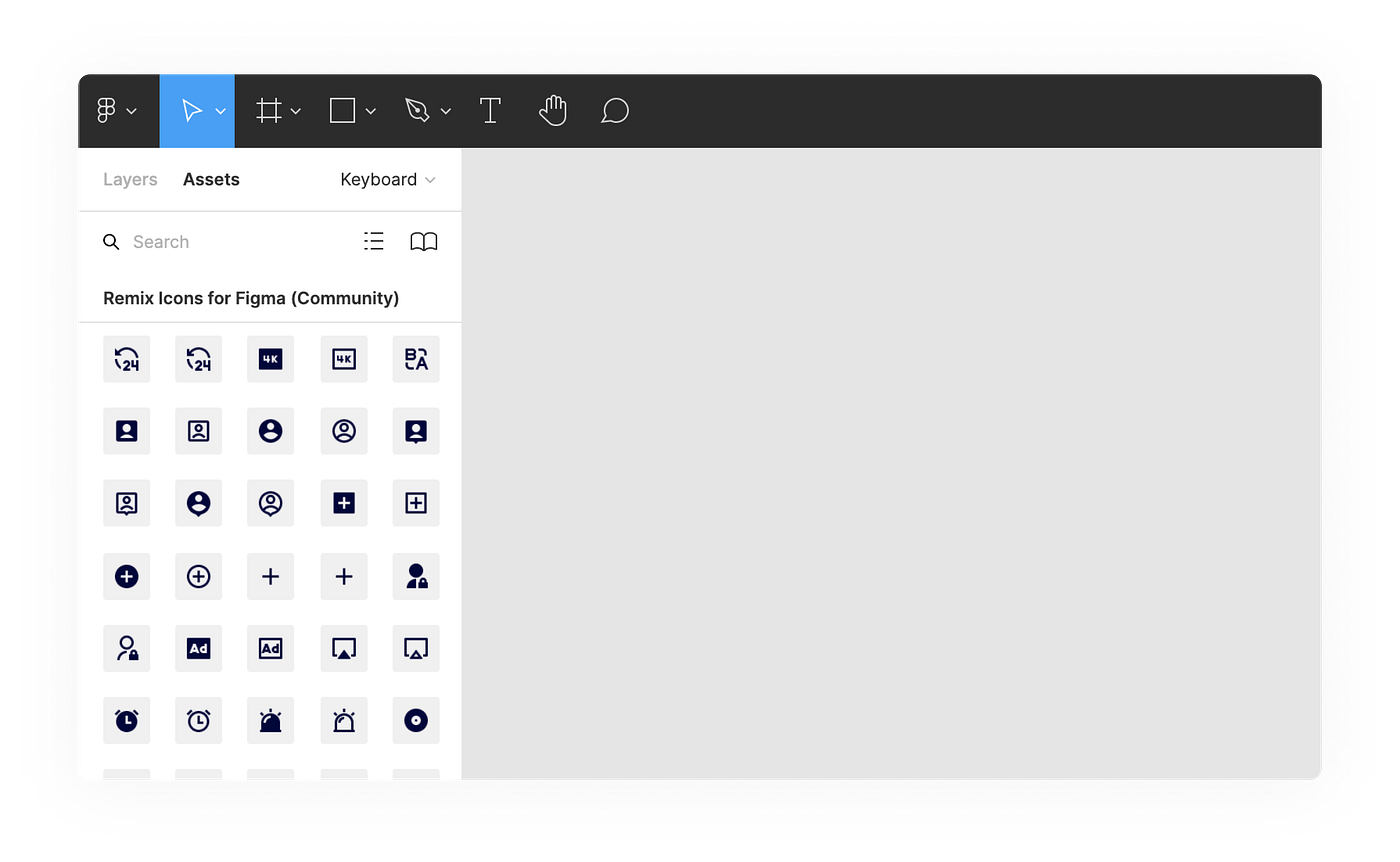The width and height of the screenshot is (1400, 862).
Task: Expand the Figma main menu chevron
Action: pyautogui.click(x=132, y=112)
